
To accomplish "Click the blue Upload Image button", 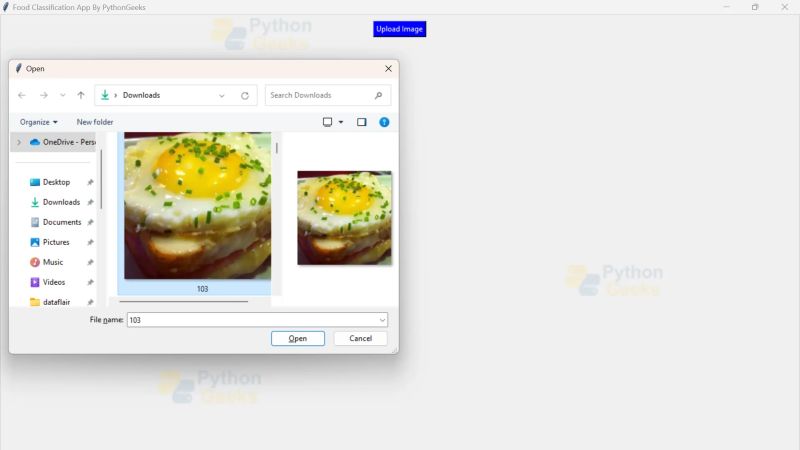I will pos(399,29).
